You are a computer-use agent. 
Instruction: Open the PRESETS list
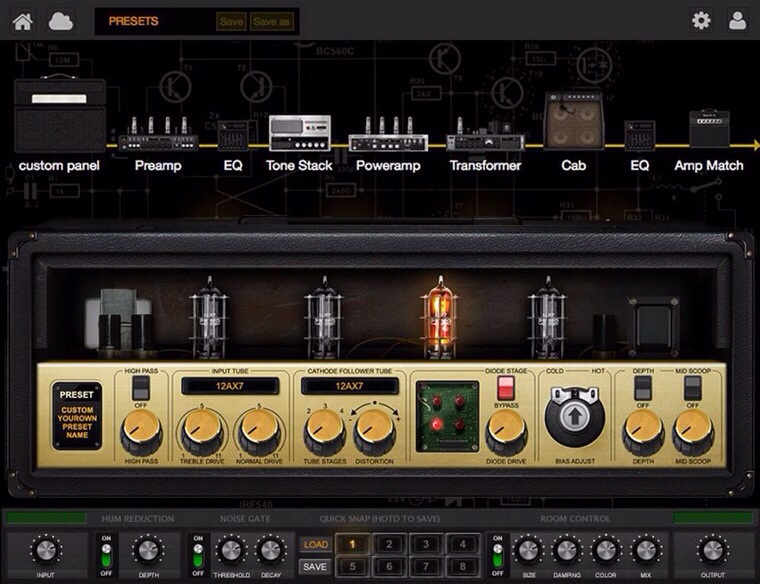(x=133, y=21)
